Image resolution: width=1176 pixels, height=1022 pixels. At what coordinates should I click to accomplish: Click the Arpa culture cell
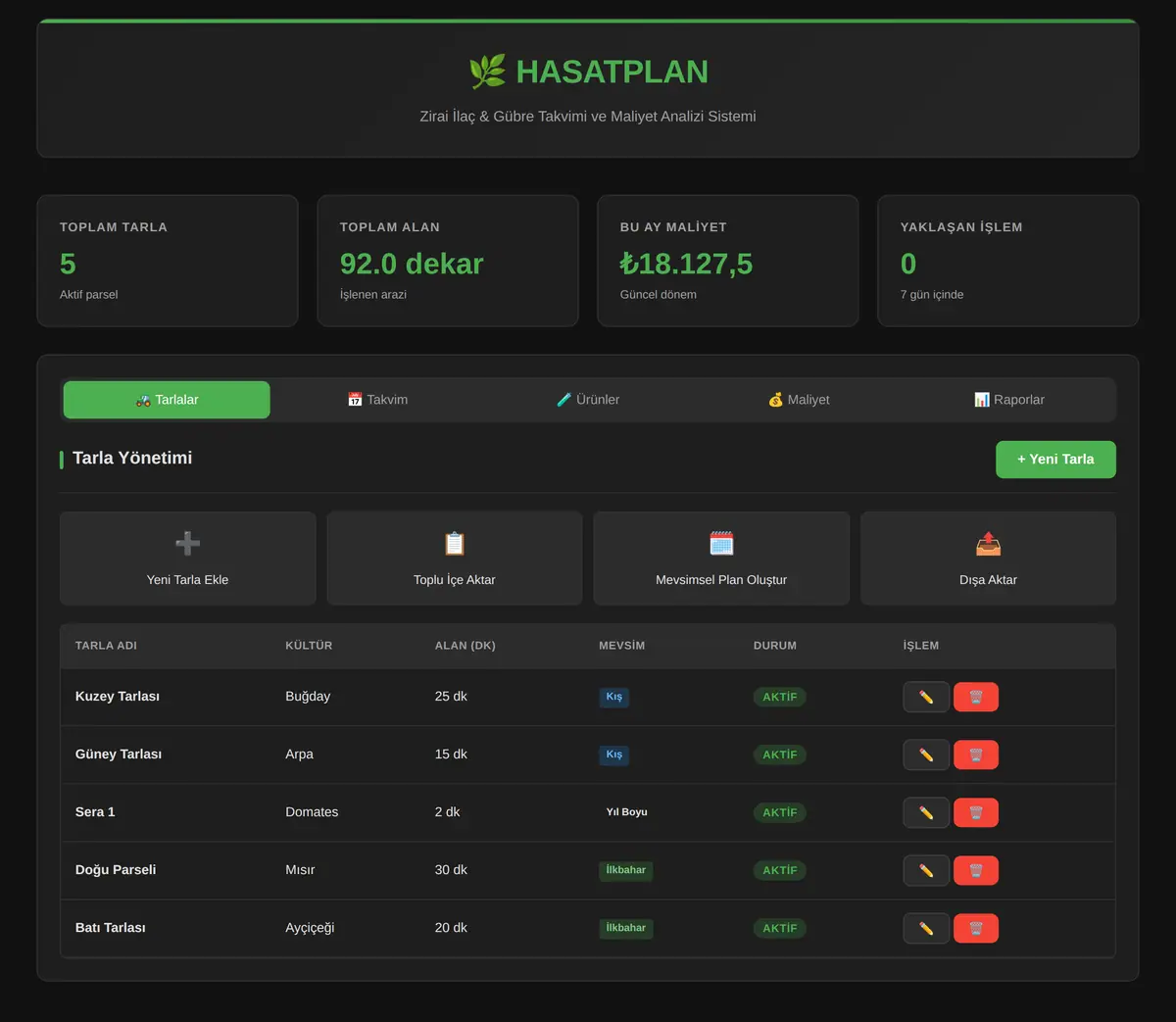tap(300, 754)
